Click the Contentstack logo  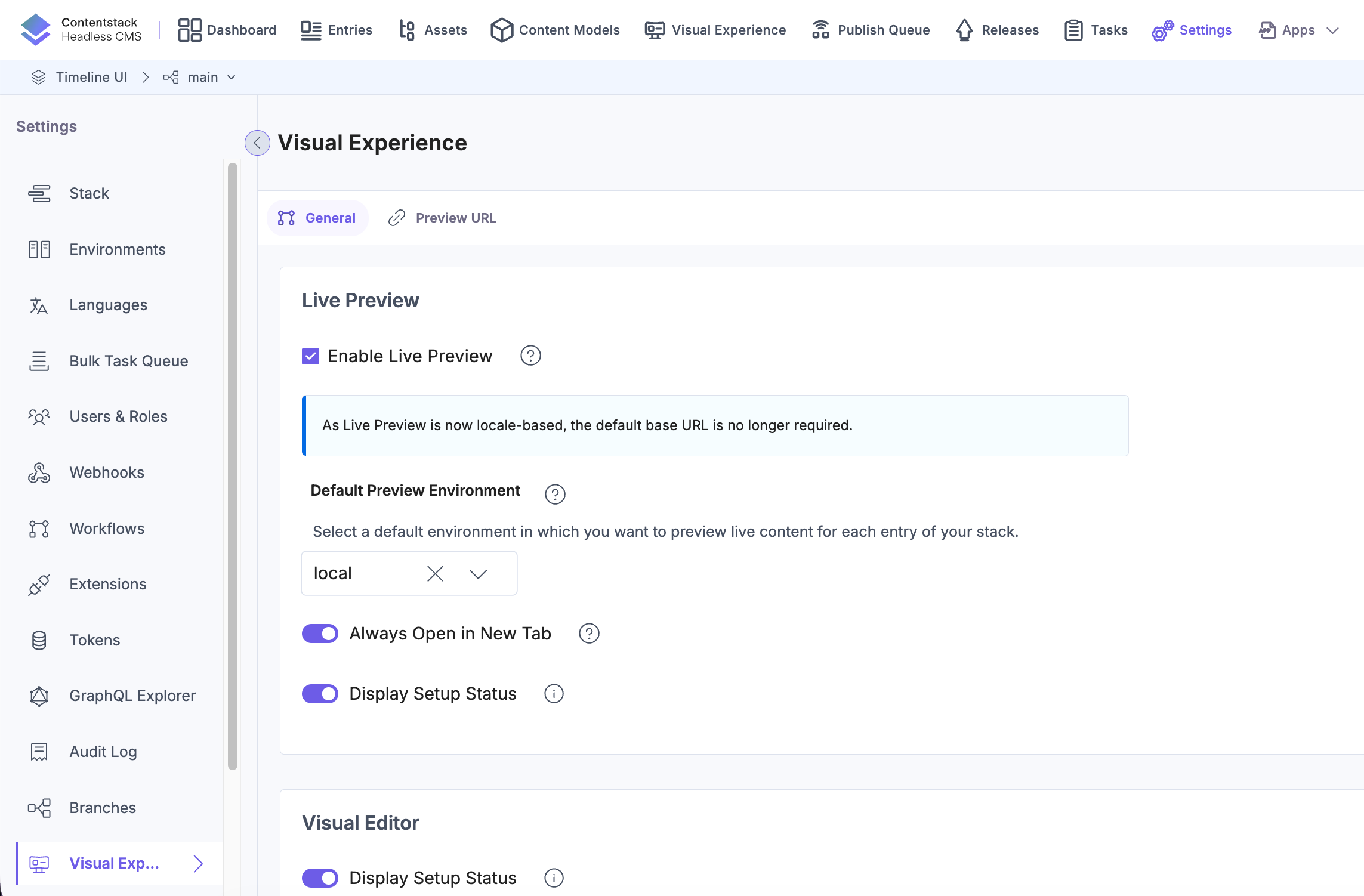pyautogui.click(x=36, y=30)
